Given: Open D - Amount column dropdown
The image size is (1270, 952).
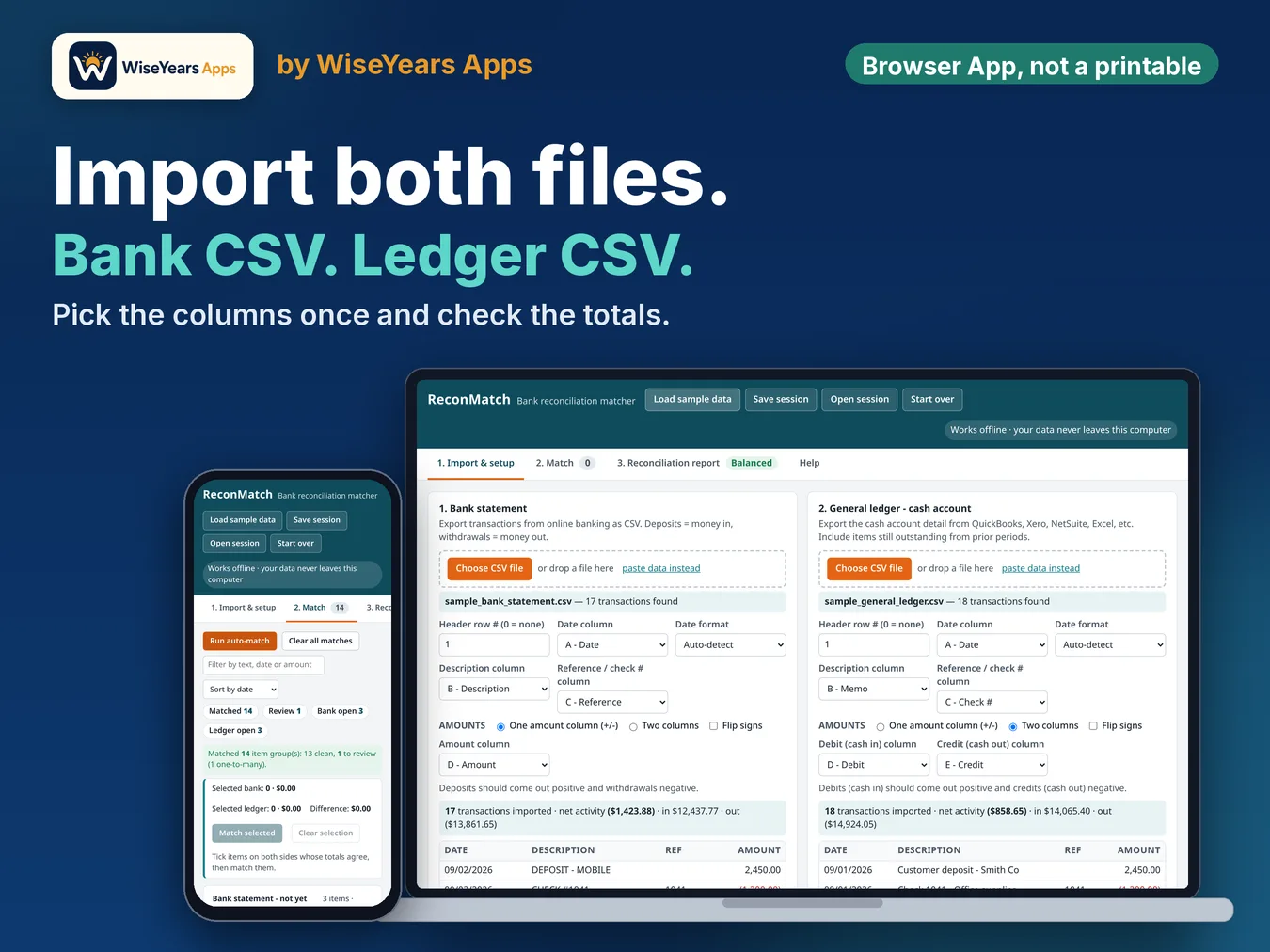Looking at the screenshot, I should tap(494, 765).
